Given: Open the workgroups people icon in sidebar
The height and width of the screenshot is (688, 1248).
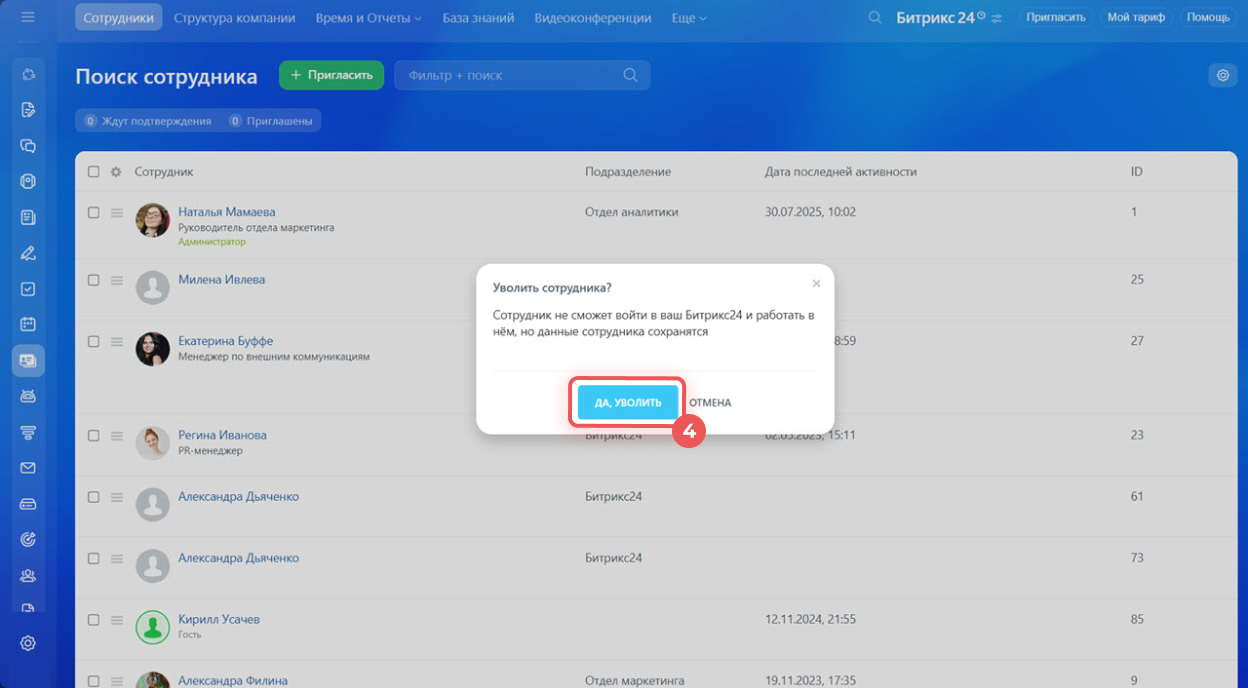Looking at the screenshot, I should (28, 575).
